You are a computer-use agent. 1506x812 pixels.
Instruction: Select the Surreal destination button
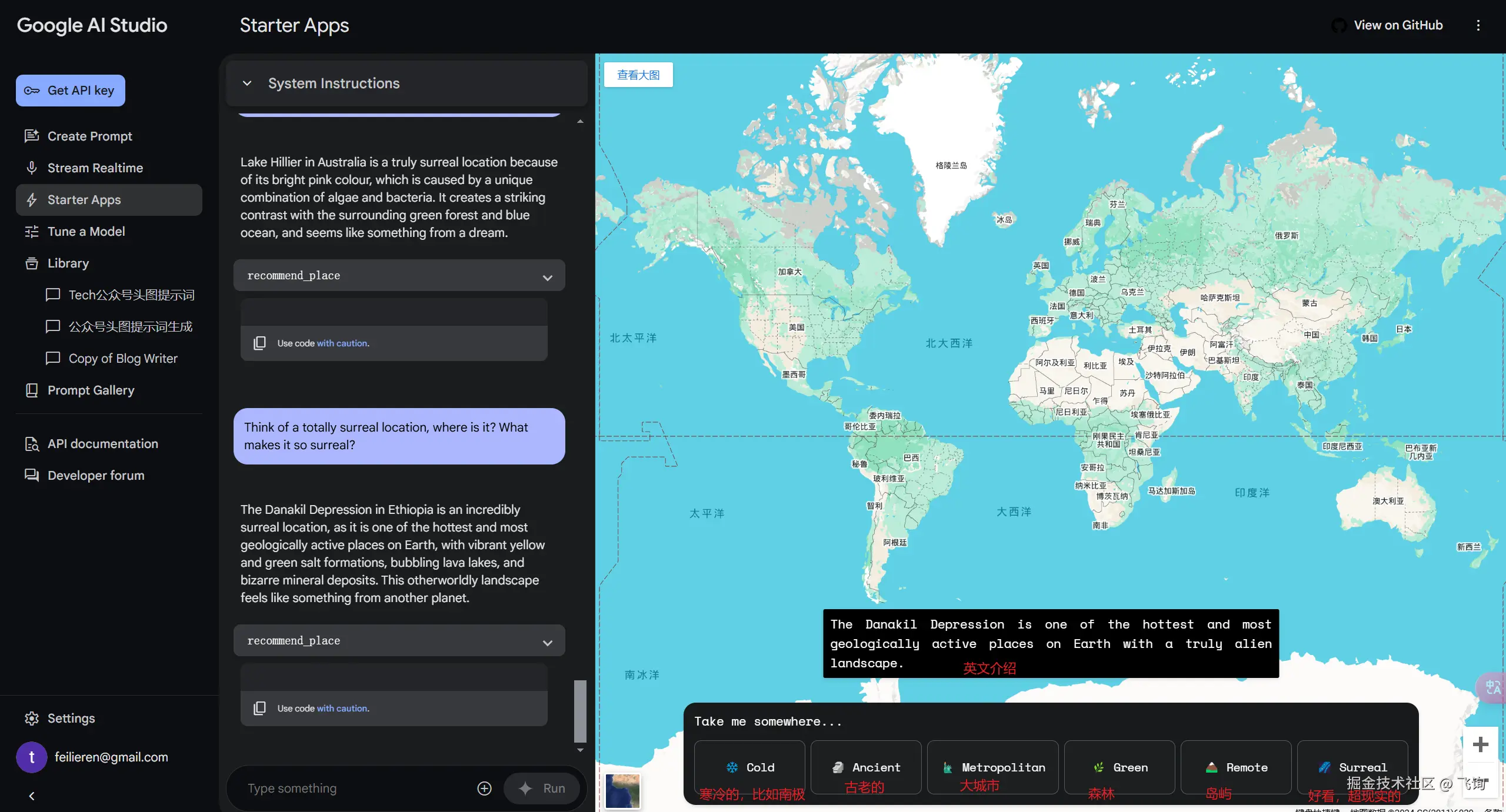tap(1352, 767)
